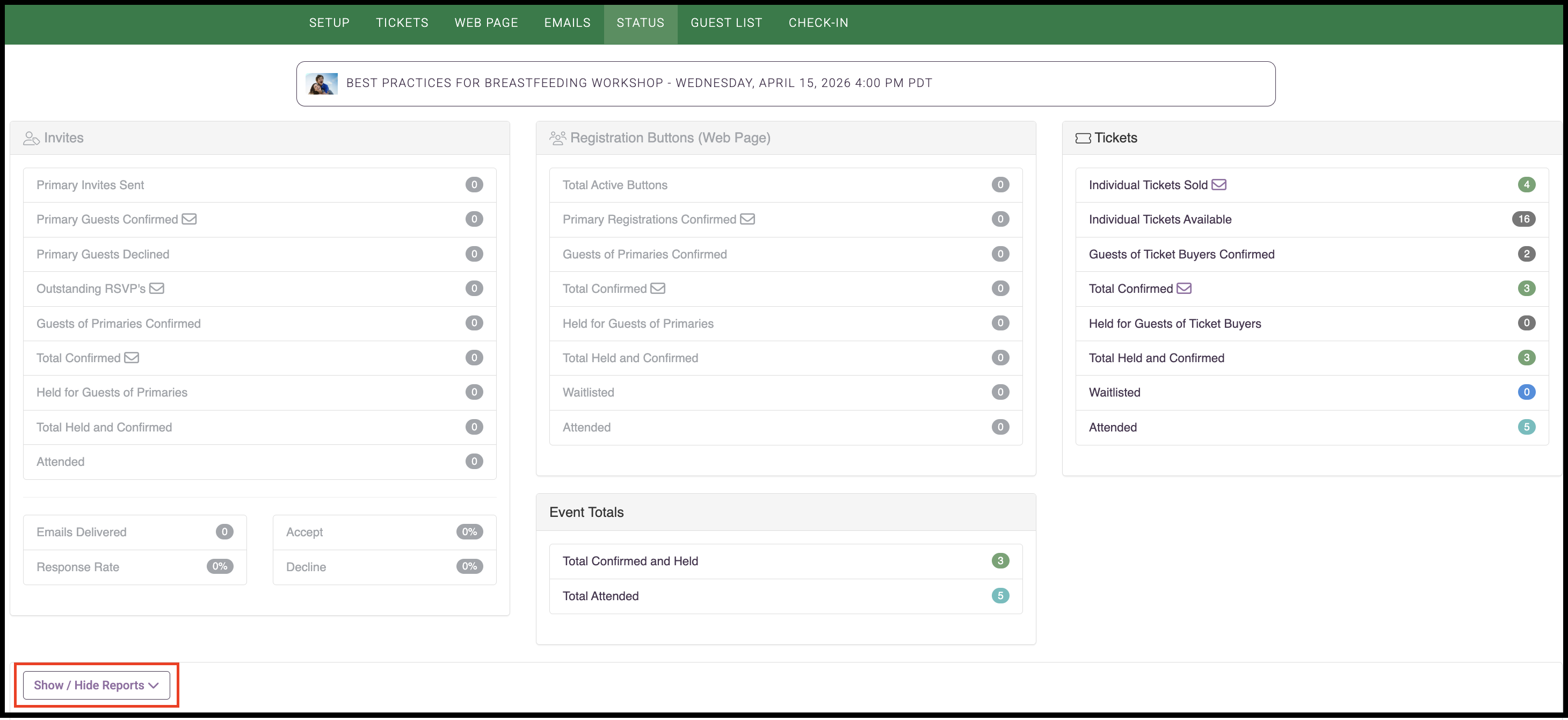Click Invites Held for Guests of Primaries row
This screenshot has height=720, width=1568.
(260, 393)
